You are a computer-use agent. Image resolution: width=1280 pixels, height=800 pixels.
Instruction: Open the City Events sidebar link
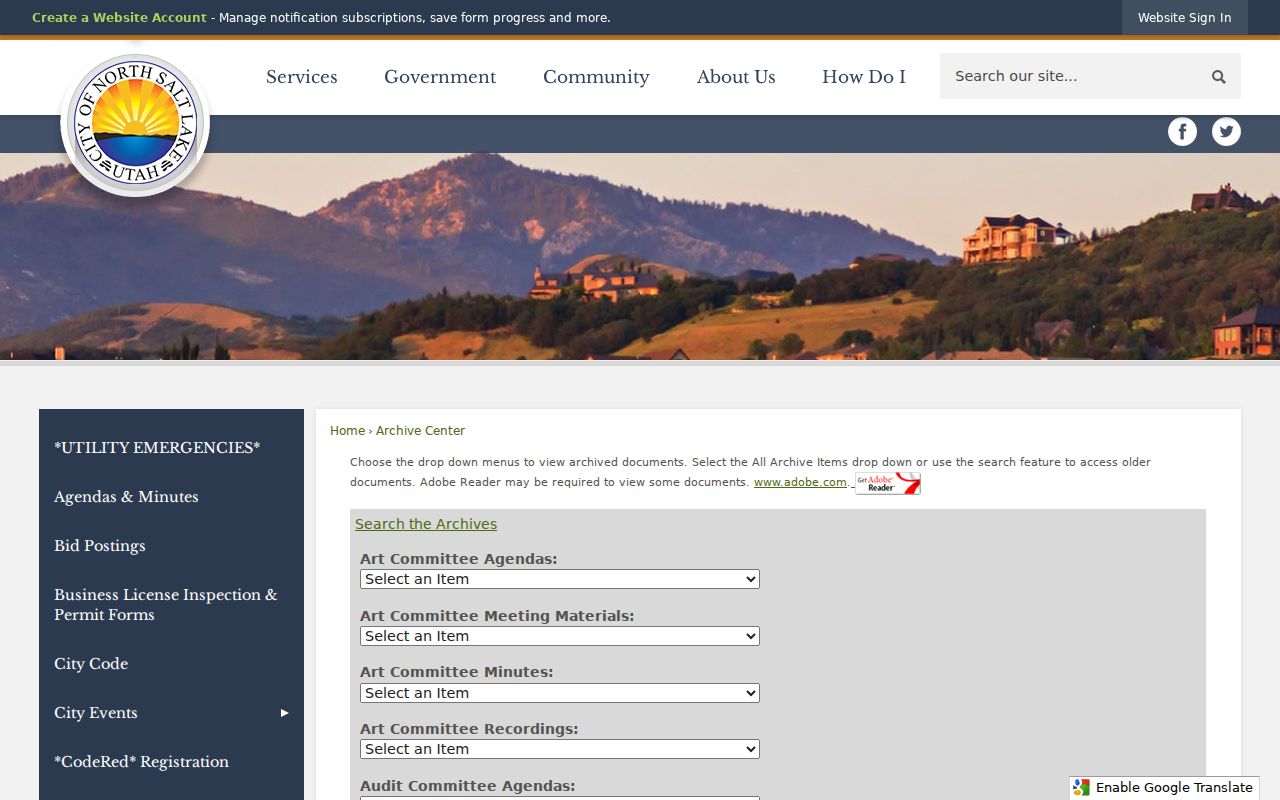click(96, 713)
